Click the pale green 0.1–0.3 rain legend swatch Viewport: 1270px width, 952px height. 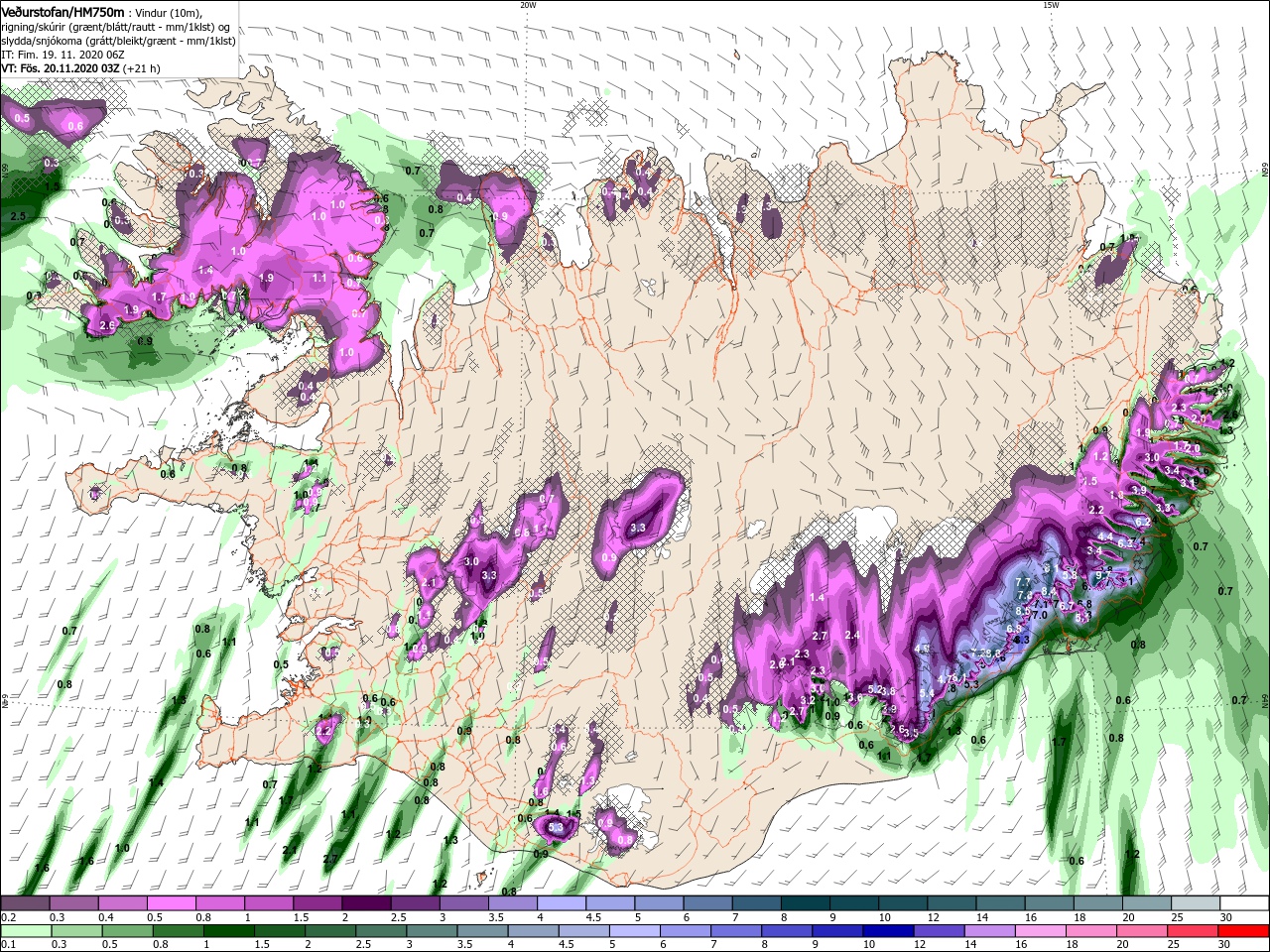(x=25, y=930)
